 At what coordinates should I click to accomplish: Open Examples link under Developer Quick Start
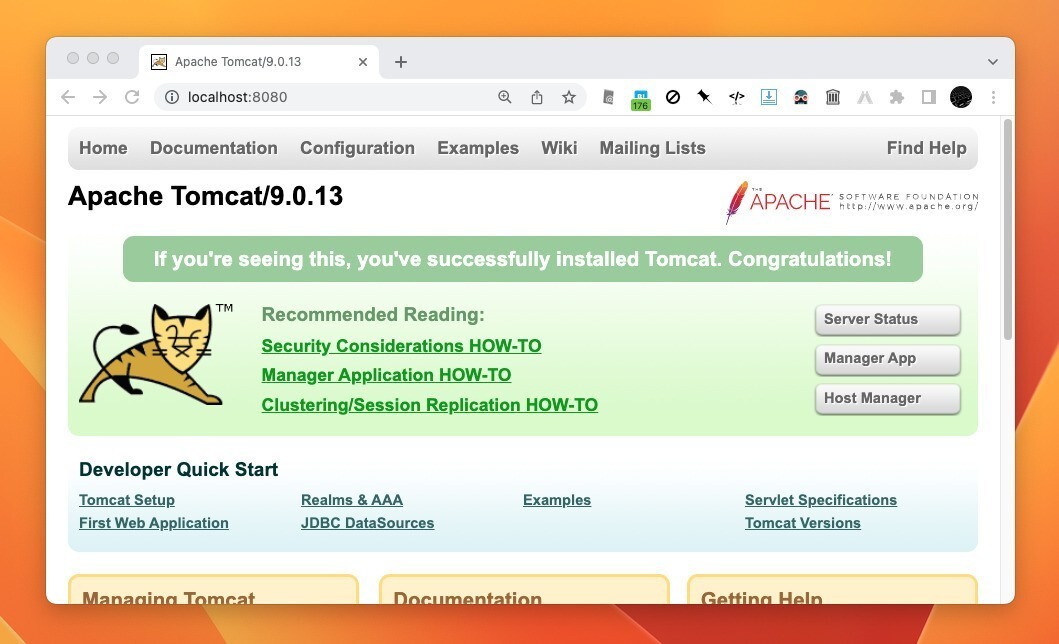tap(557, 500)
